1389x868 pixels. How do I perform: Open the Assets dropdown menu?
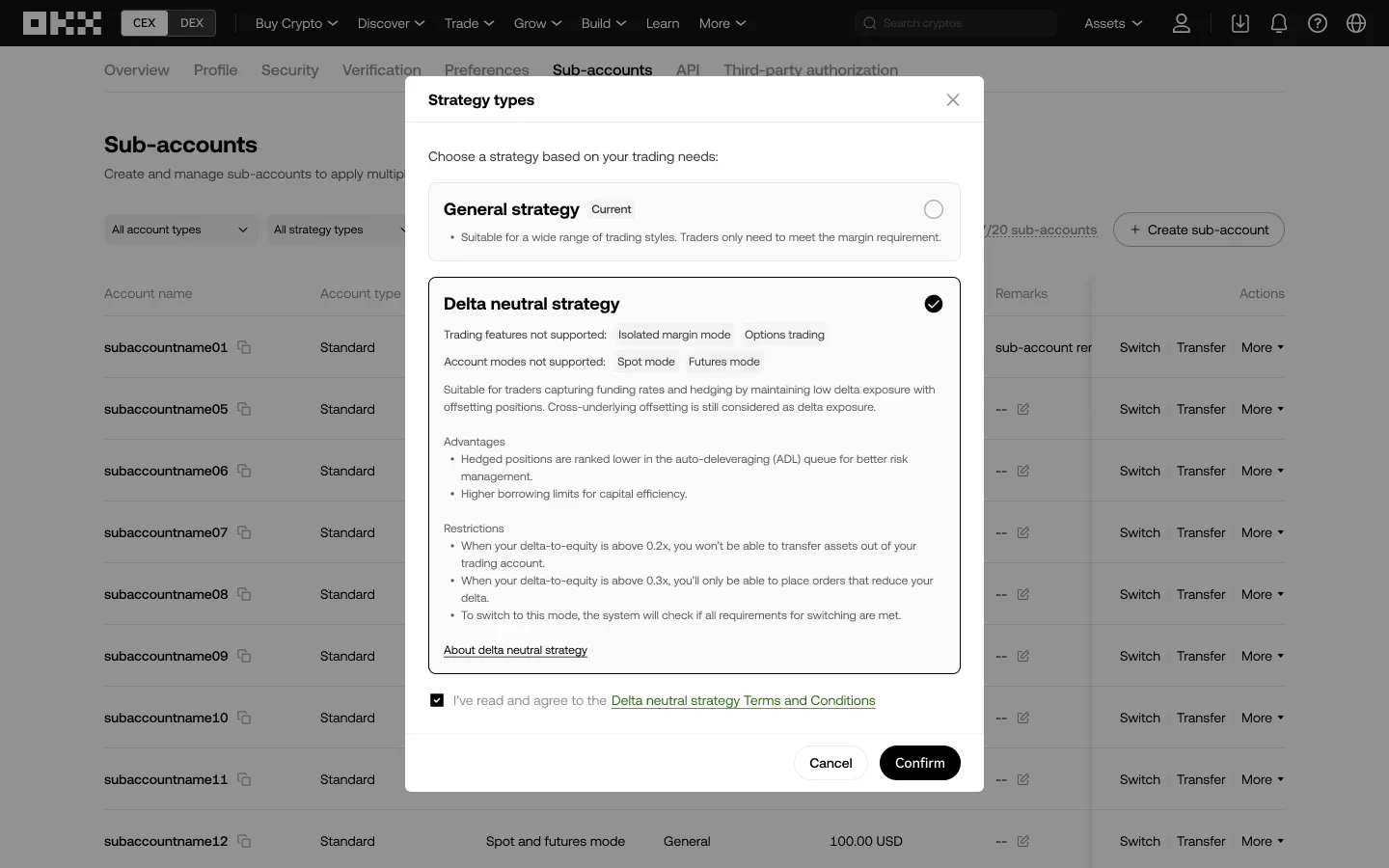[x=1112, y=23]
